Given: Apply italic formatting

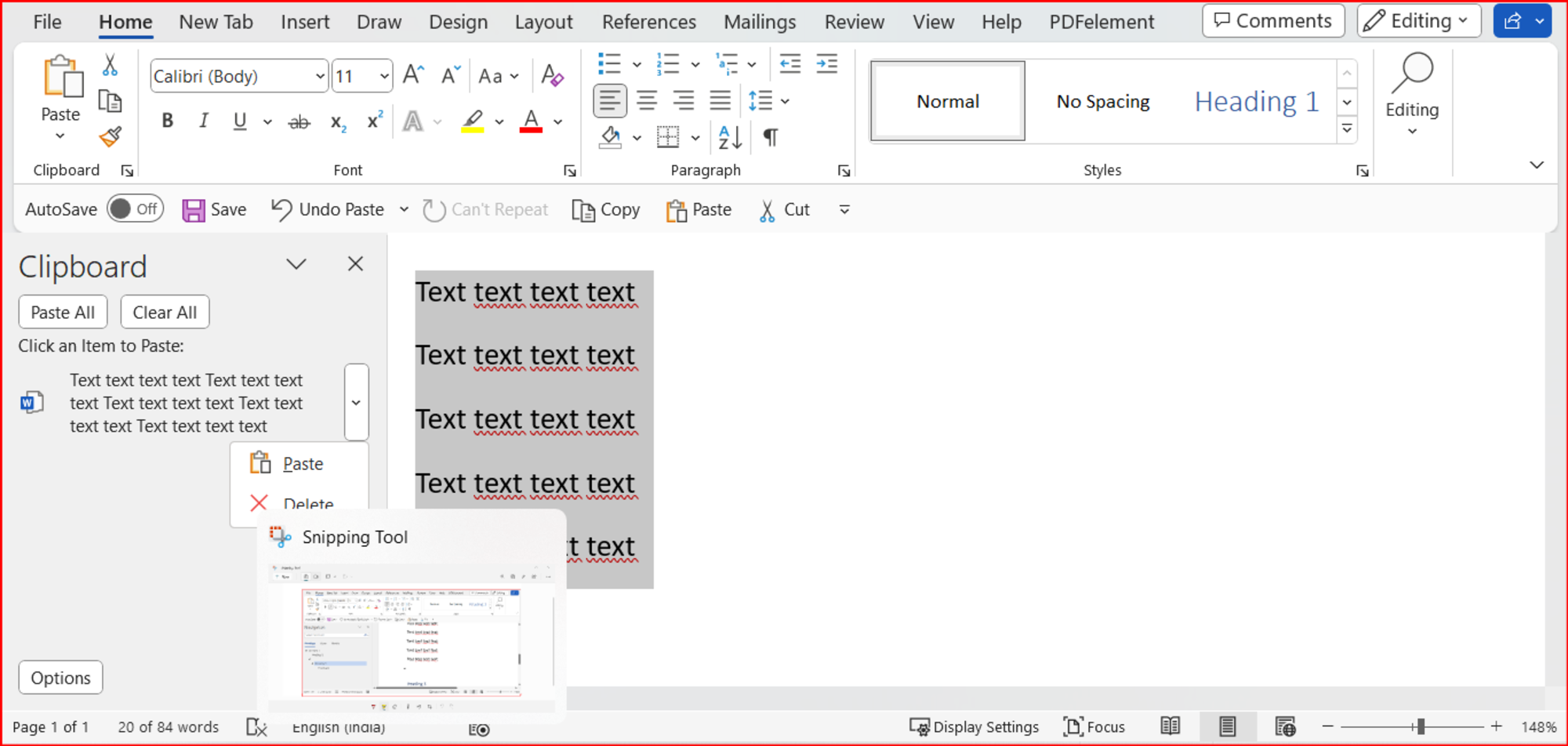Looking at the screenshot, I should [x=203, y=121].
